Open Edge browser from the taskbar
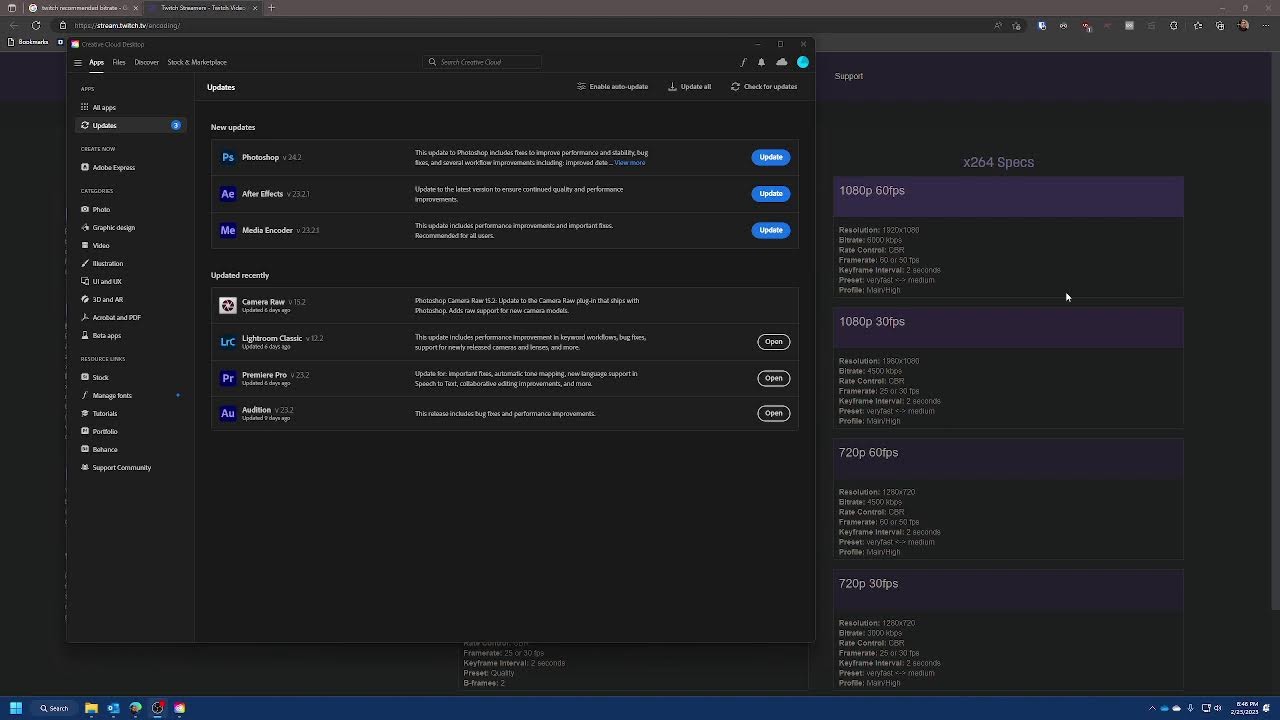Image resolution: width=1280 pixels, height=720 pixels. tap(135, 708)
